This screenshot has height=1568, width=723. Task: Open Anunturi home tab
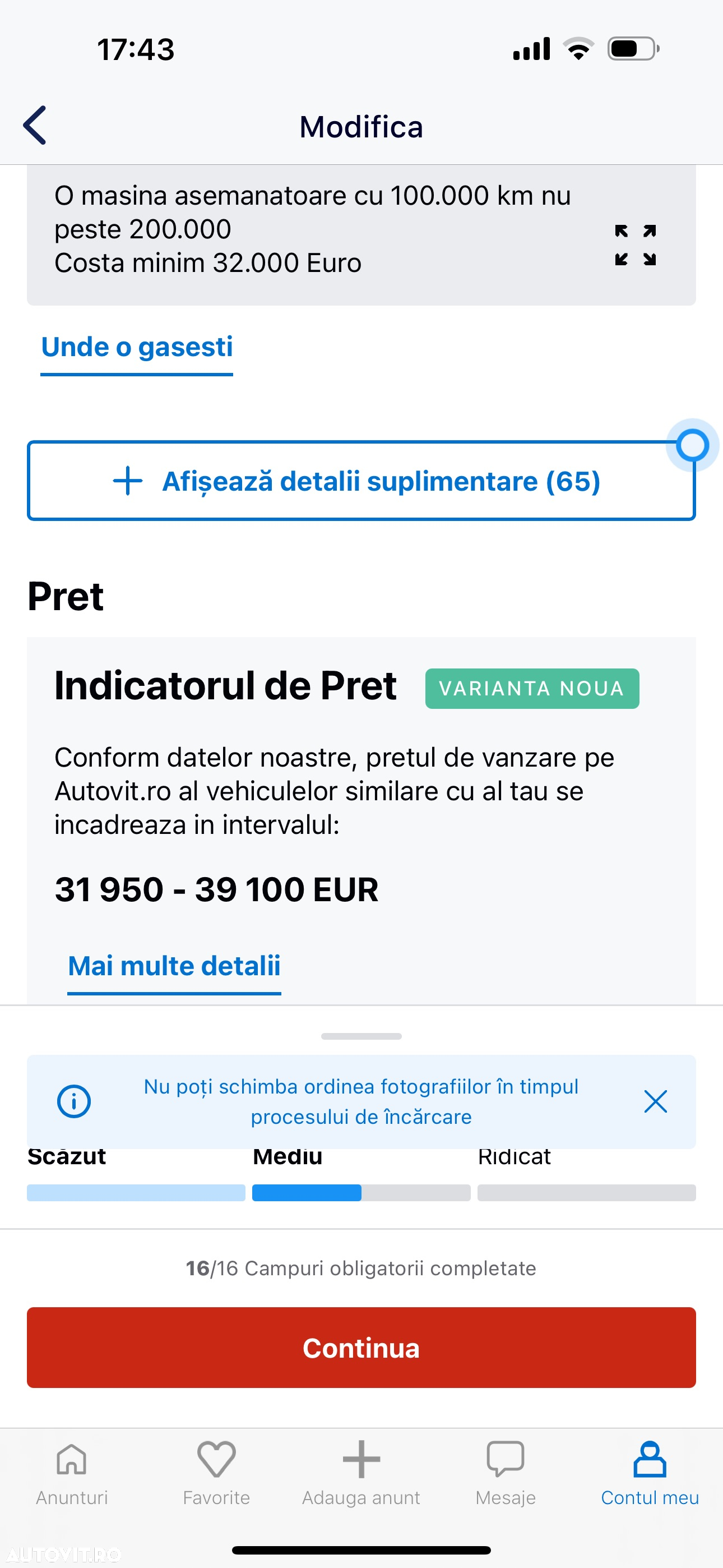[x=72, y=1473]
